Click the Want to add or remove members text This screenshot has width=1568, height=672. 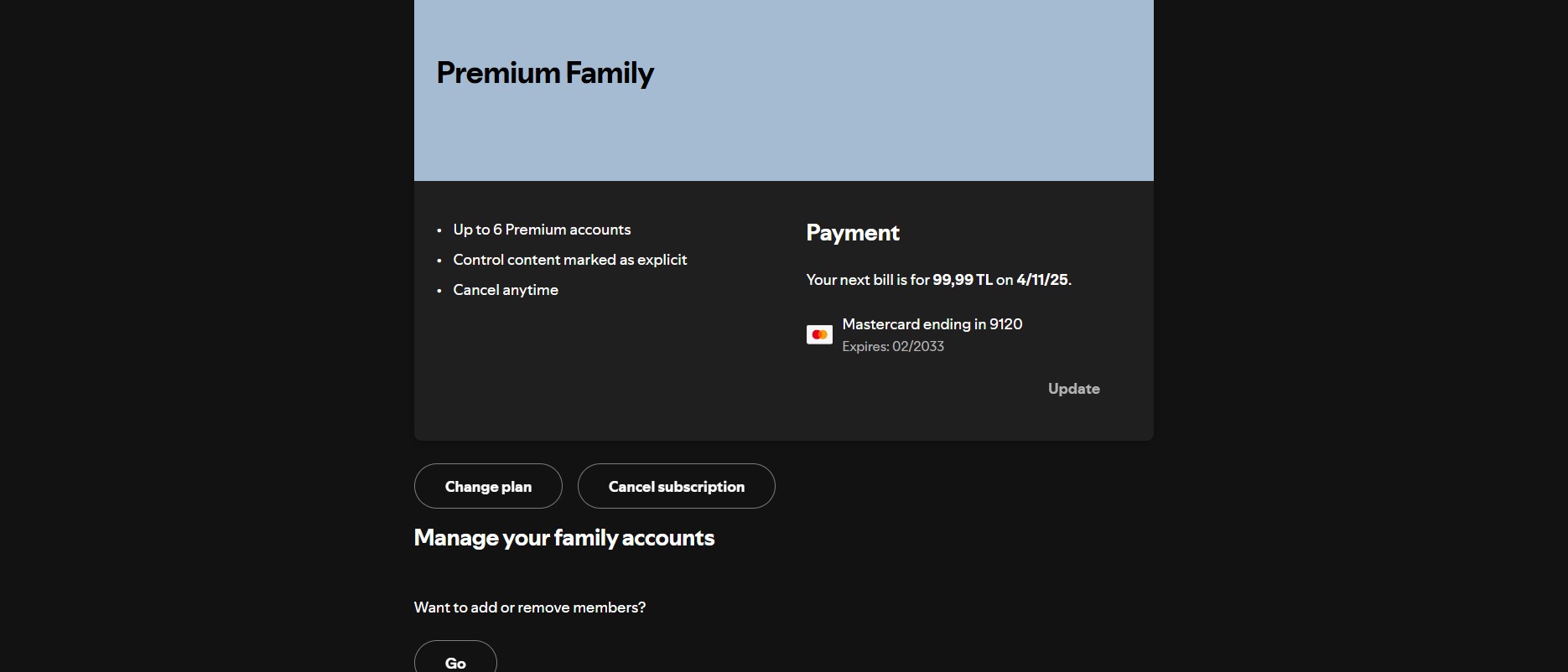[530, 607]
